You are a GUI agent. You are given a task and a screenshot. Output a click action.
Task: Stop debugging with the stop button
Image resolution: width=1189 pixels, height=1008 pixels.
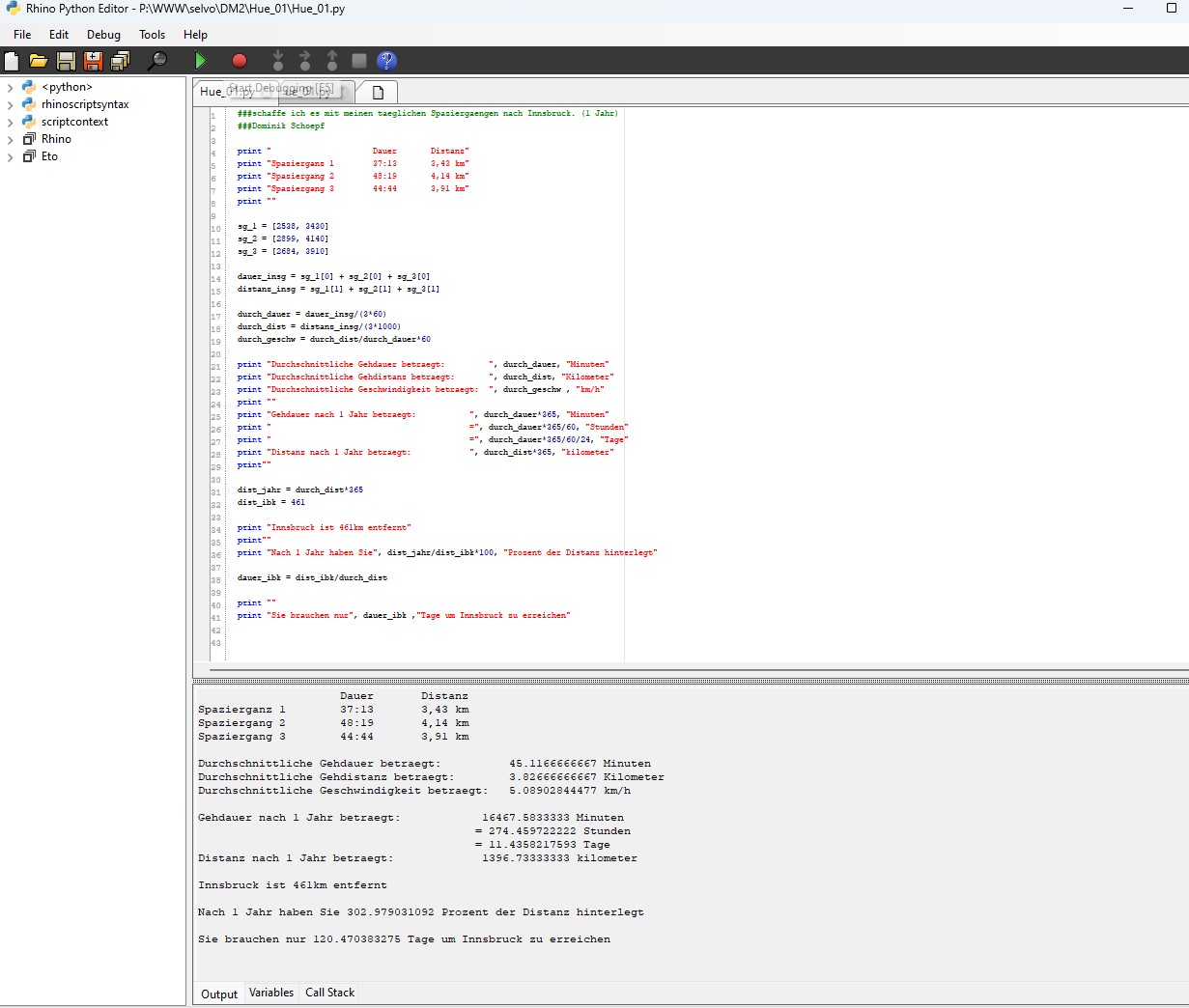tap(358, 60)
